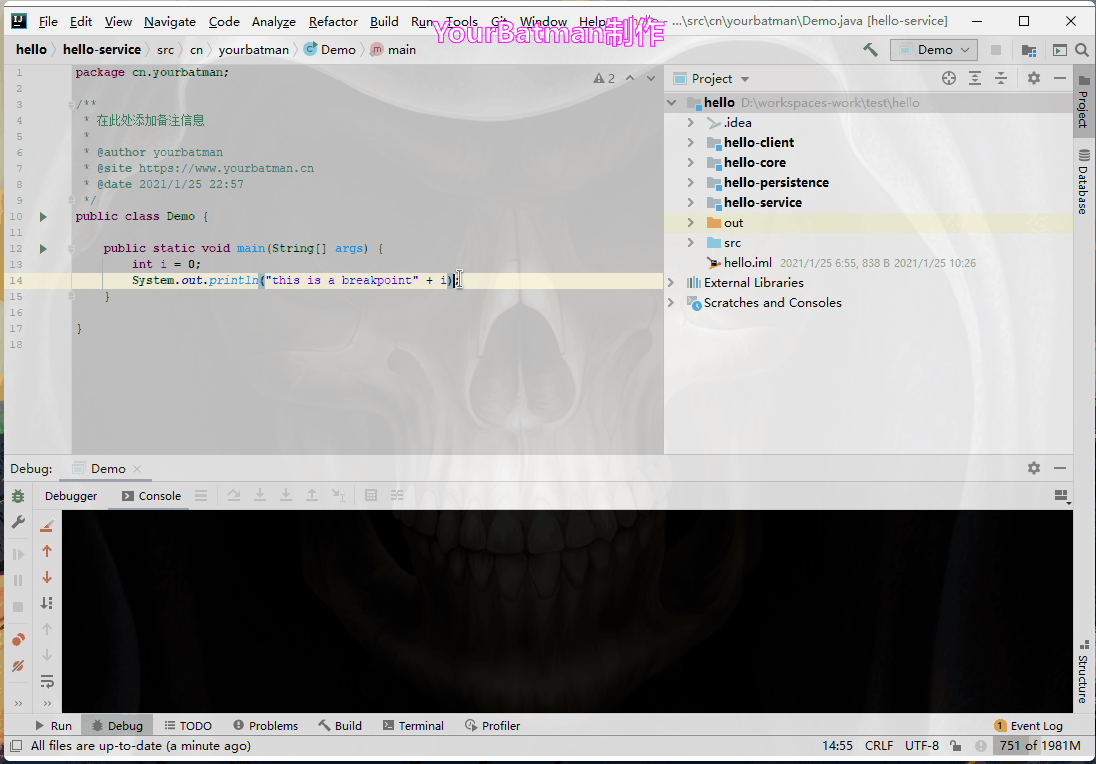This screenshot has width=1096, height=764.
Task: Go to next highlighted problem arrow
Action: tap(651, 78)
